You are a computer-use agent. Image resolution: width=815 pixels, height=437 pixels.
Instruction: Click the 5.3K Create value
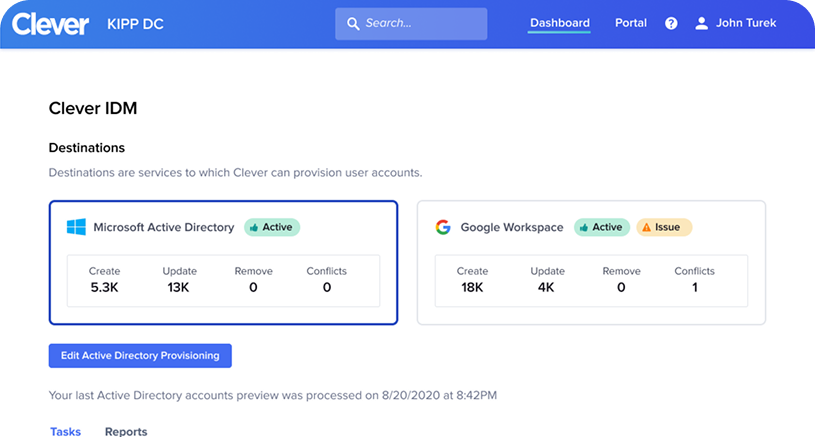pos(104,287)
